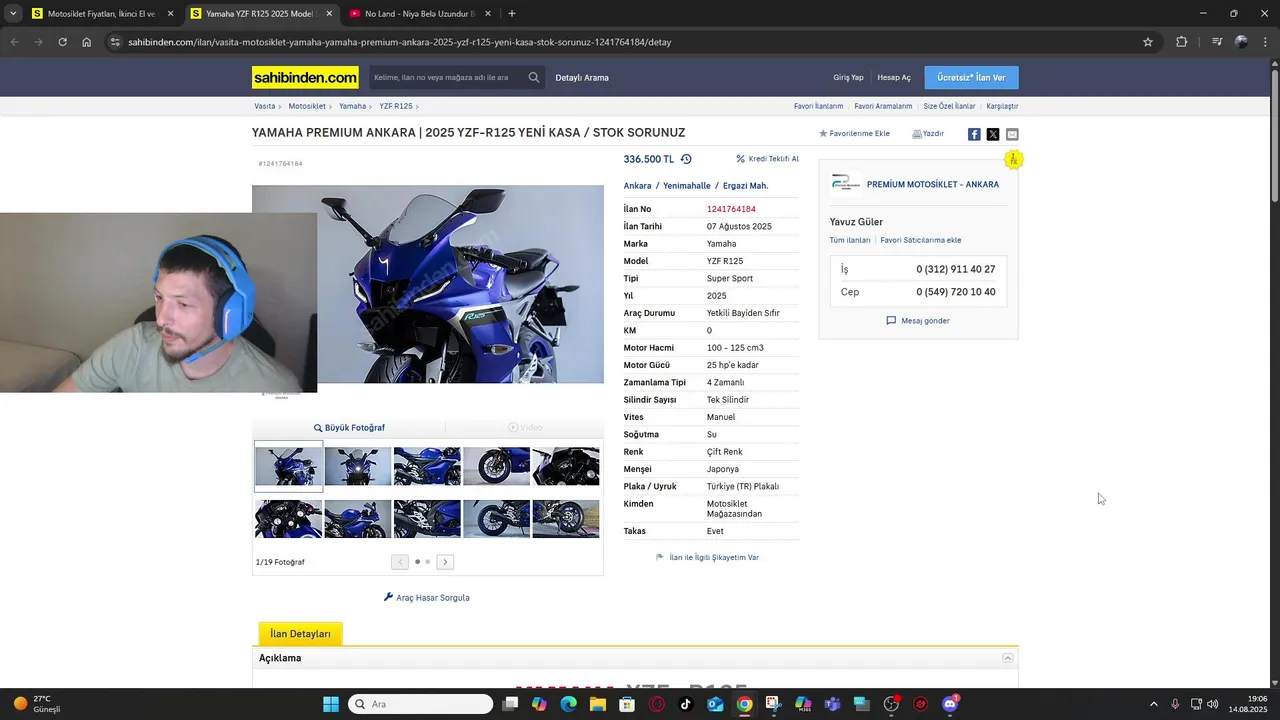The width and height of the screenshot is (1280, 720).
Task: Click Hesap Aç link
Action: coord(894,77)
